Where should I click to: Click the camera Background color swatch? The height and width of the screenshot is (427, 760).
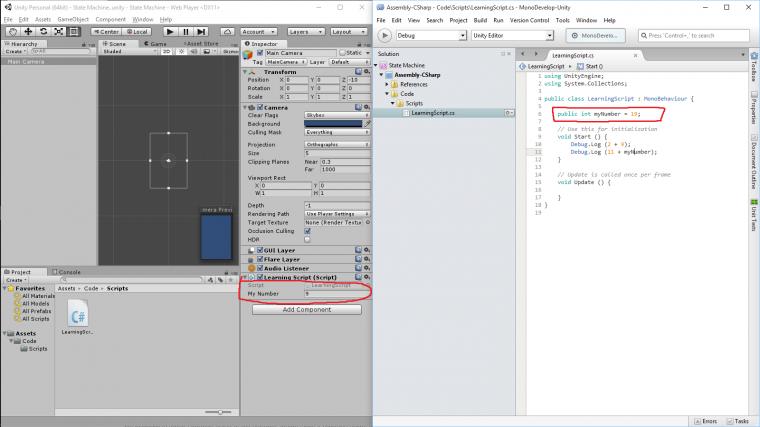click(333, 124)
